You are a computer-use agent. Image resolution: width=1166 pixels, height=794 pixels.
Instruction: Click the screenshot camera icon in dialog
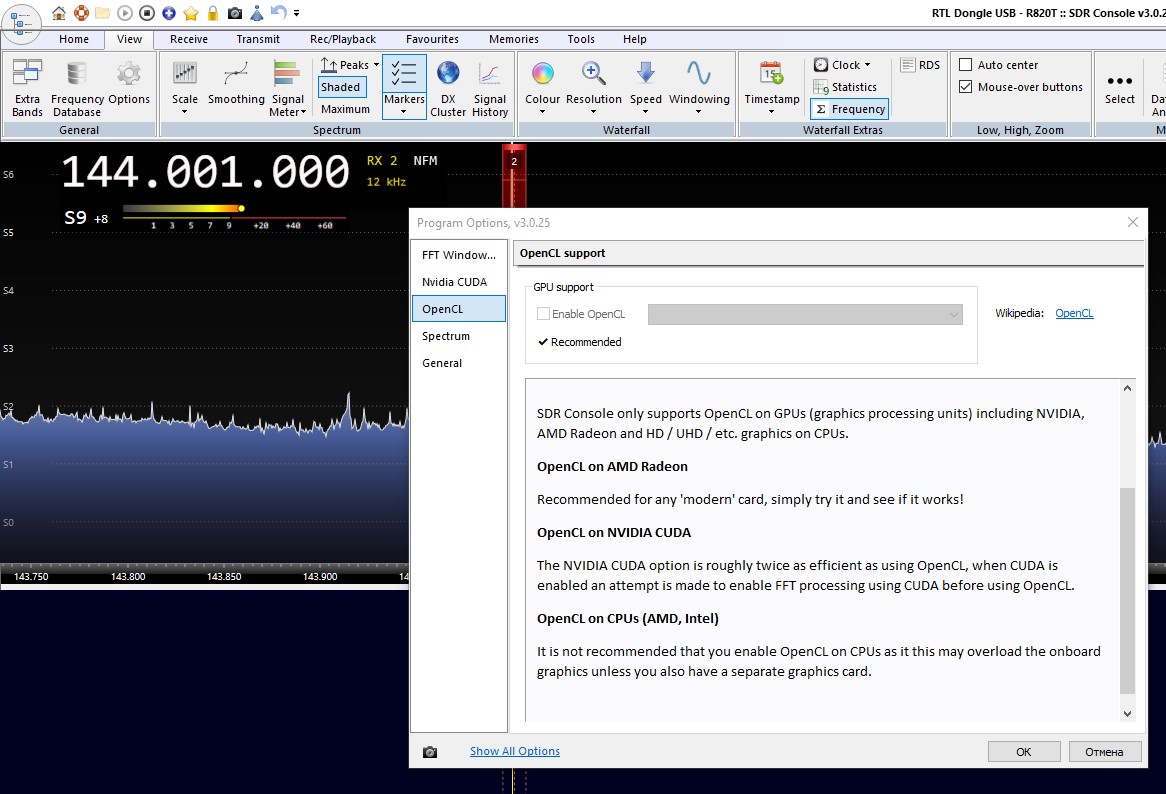[430, 752]
